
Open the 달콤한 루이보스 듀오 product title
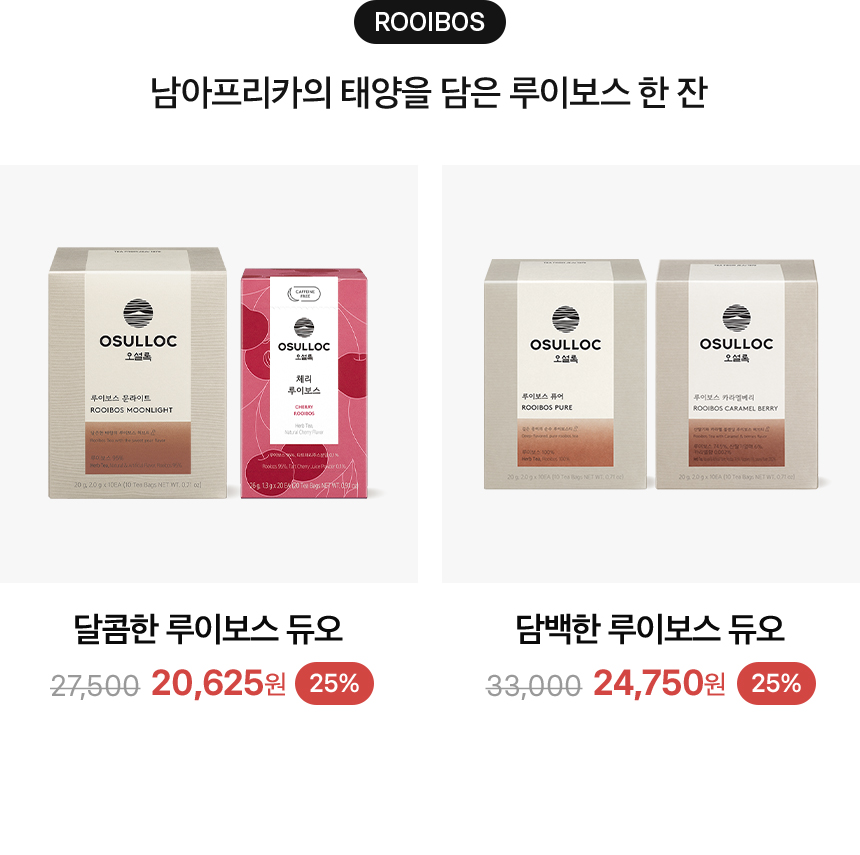[208, 628]
